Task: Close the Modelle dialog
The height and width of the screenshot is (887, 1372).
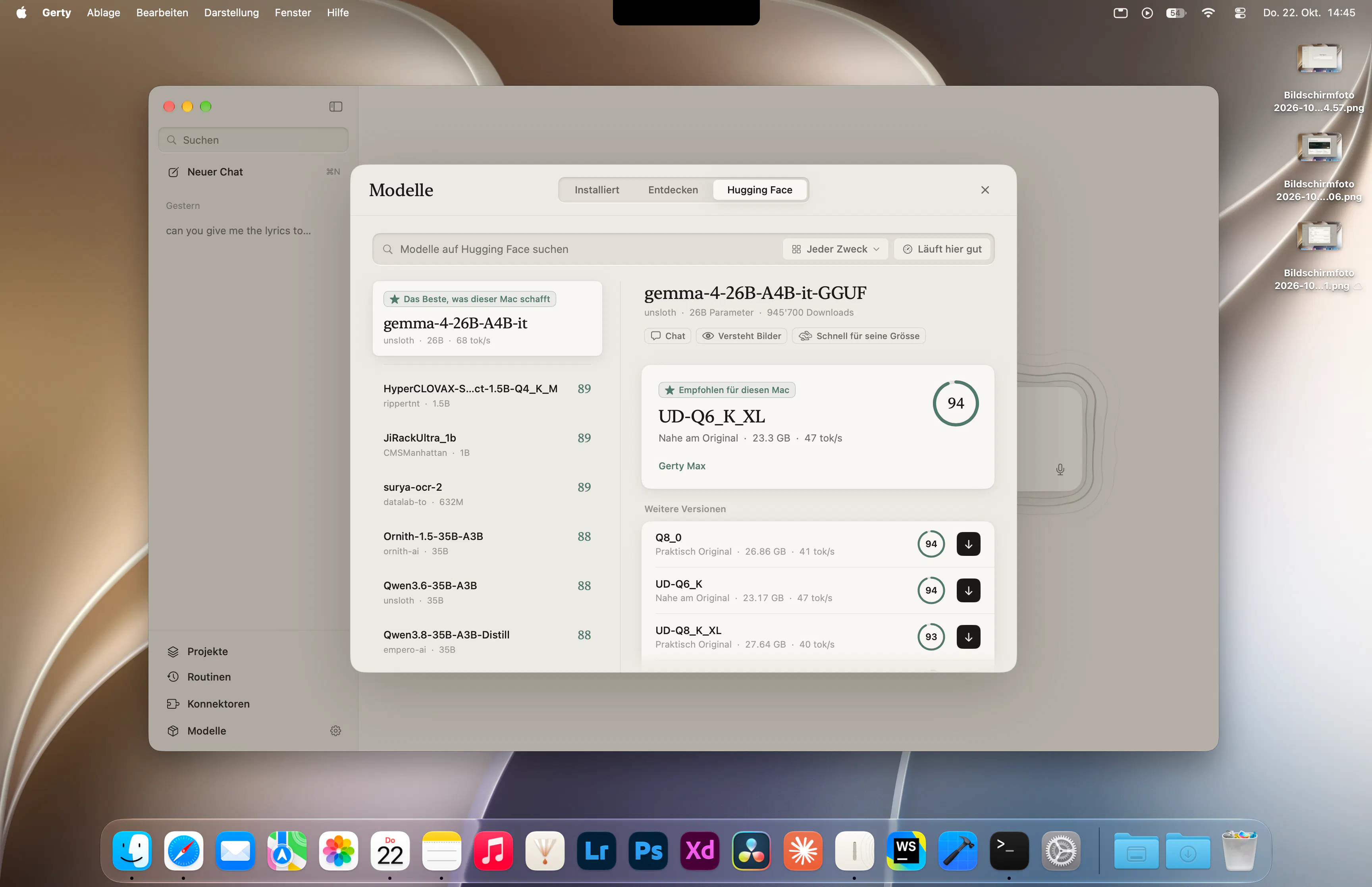Action: click(x=985, y=189)
